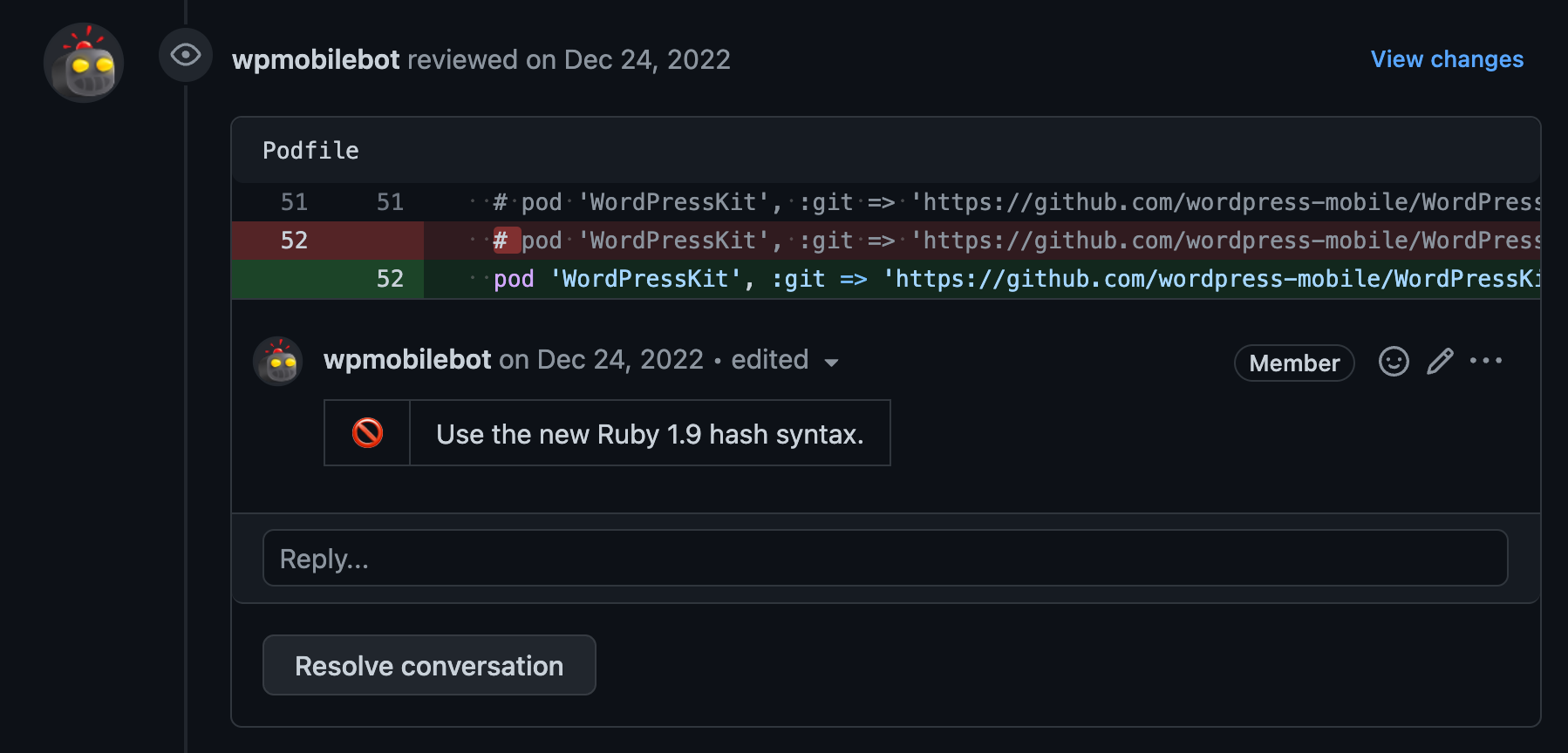Open View changes link

(x=1447, y=59)
